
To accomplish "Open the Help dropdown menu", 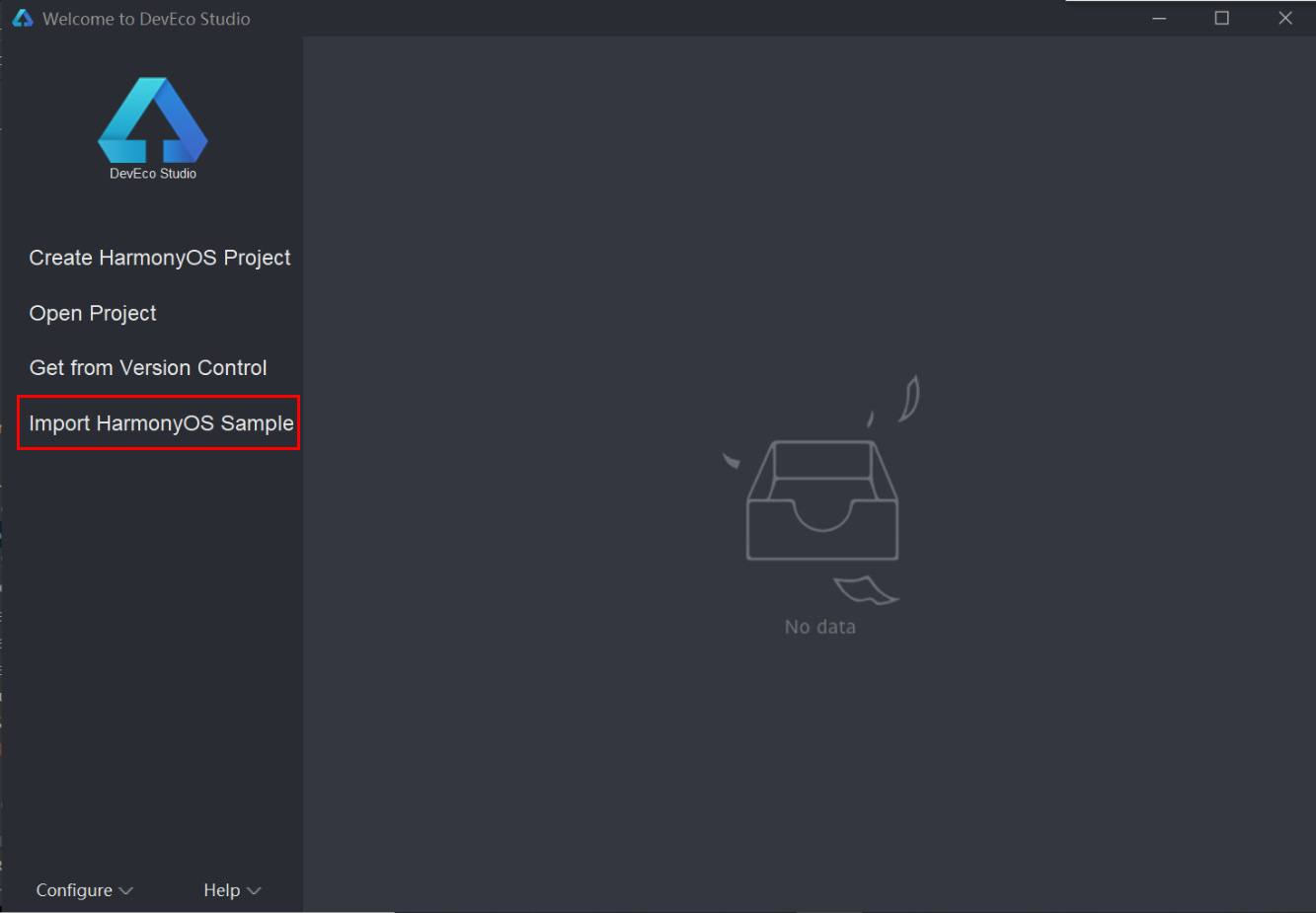I will (x=232, y=890).
